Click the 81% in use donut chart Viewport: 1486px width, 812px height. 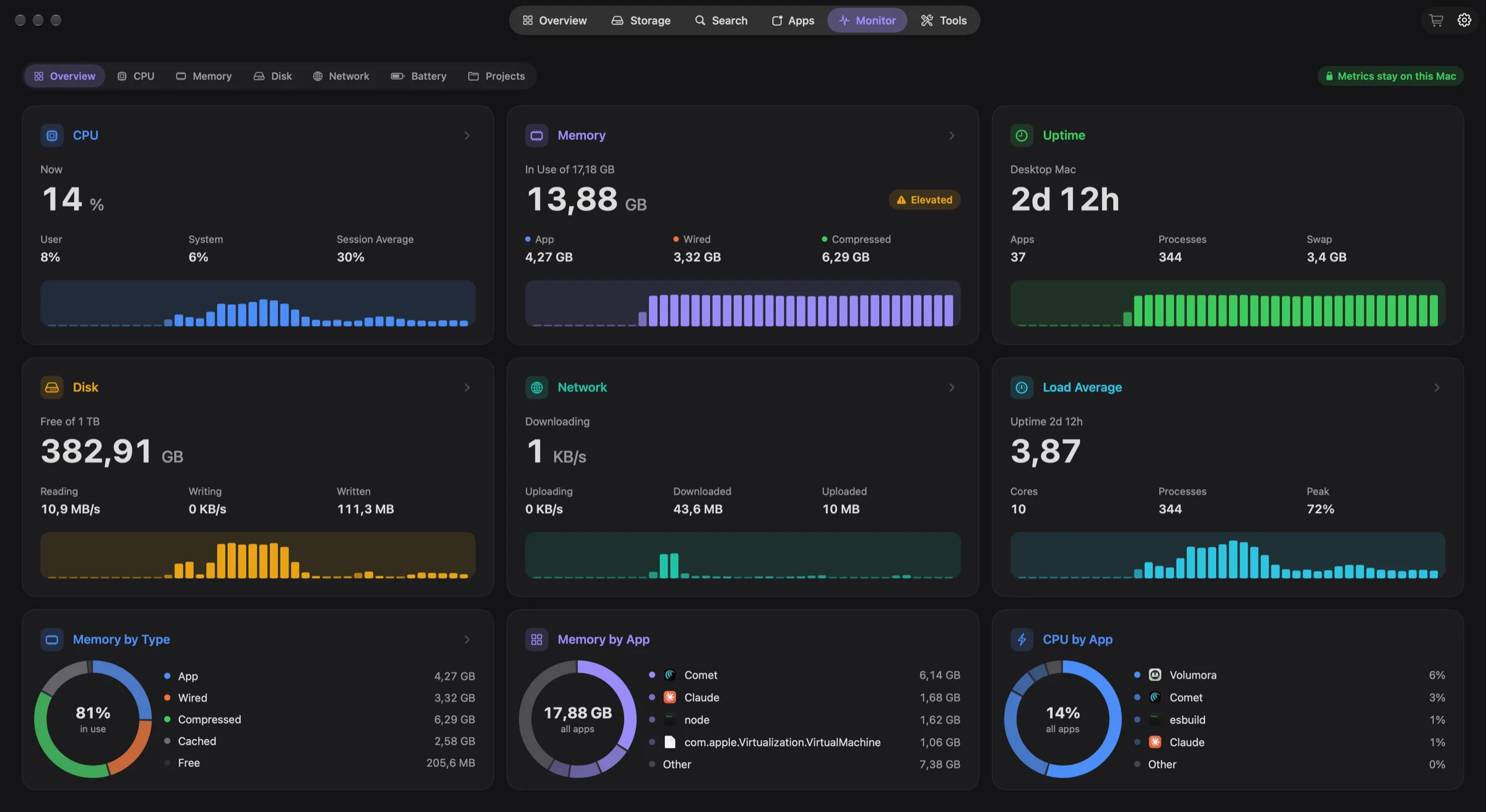(x=93, y=719)
